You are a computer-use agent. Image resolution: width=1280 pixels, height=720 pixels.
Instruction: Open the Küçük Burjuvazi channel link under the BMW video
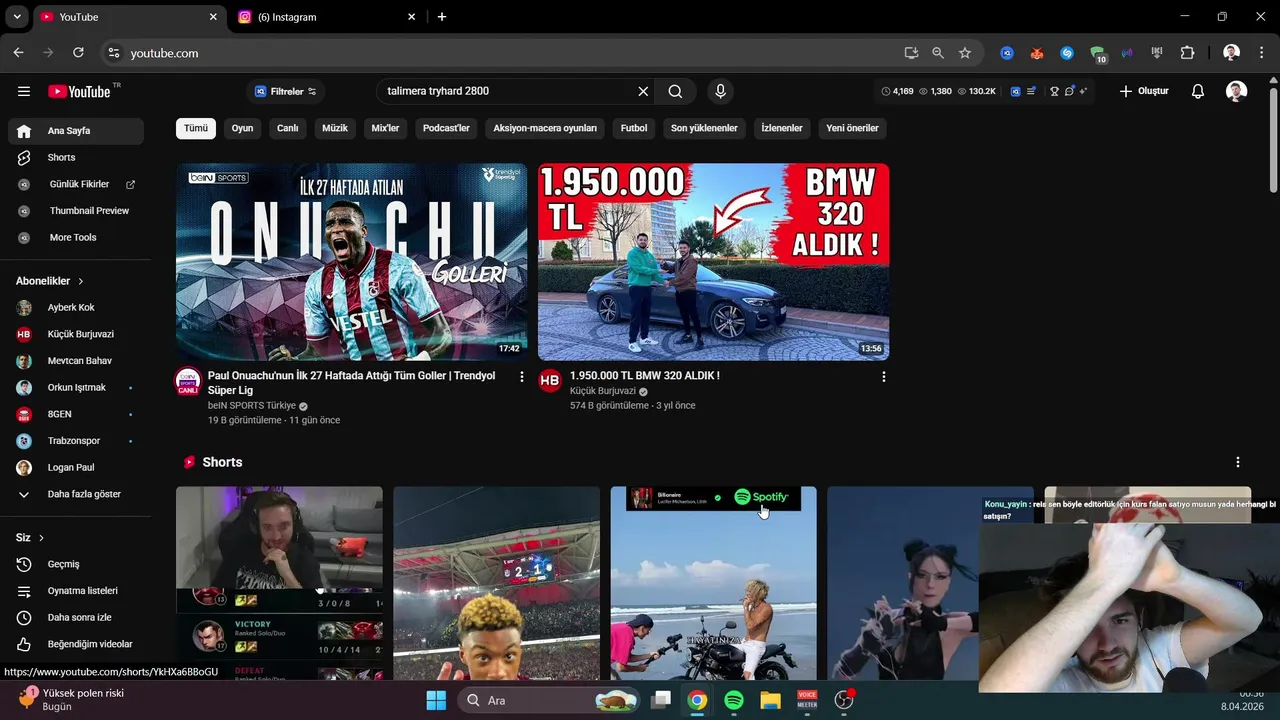tap(603, 391)
